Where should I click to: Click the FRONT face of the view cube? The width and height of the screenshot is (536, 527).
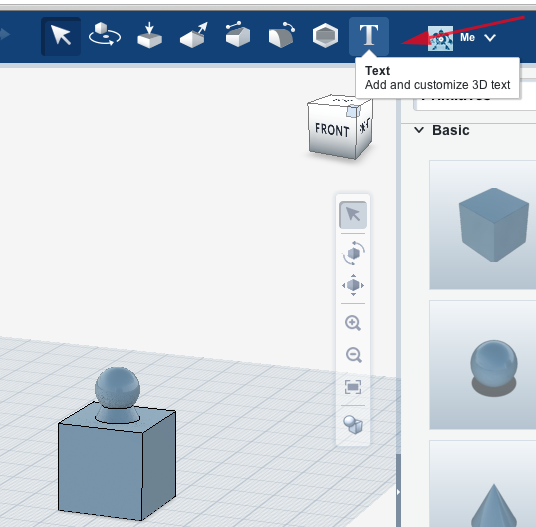pos(332,130)
